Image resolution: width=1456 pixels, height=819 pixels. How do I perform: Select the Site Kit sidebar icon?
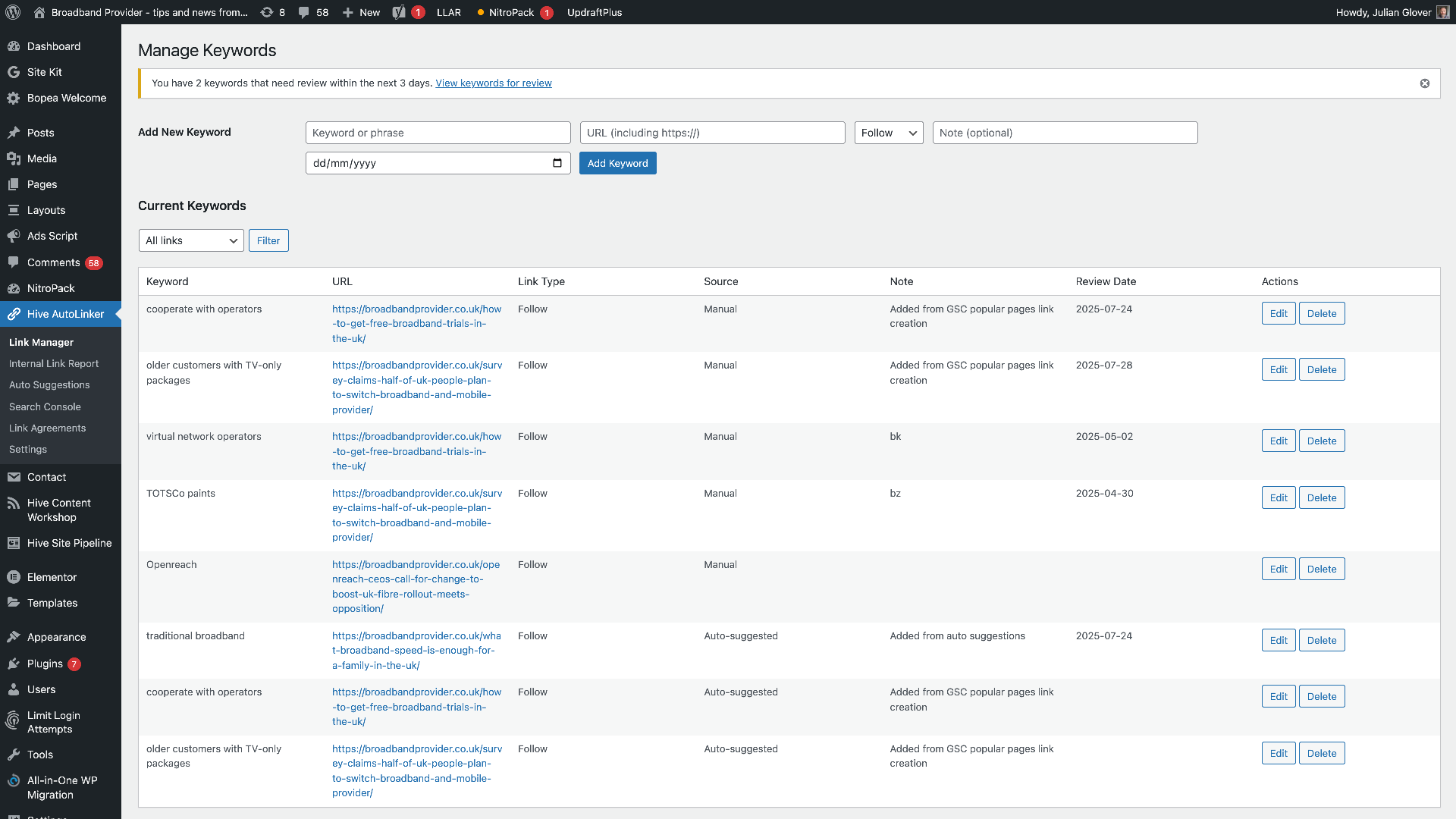[14, 72]
